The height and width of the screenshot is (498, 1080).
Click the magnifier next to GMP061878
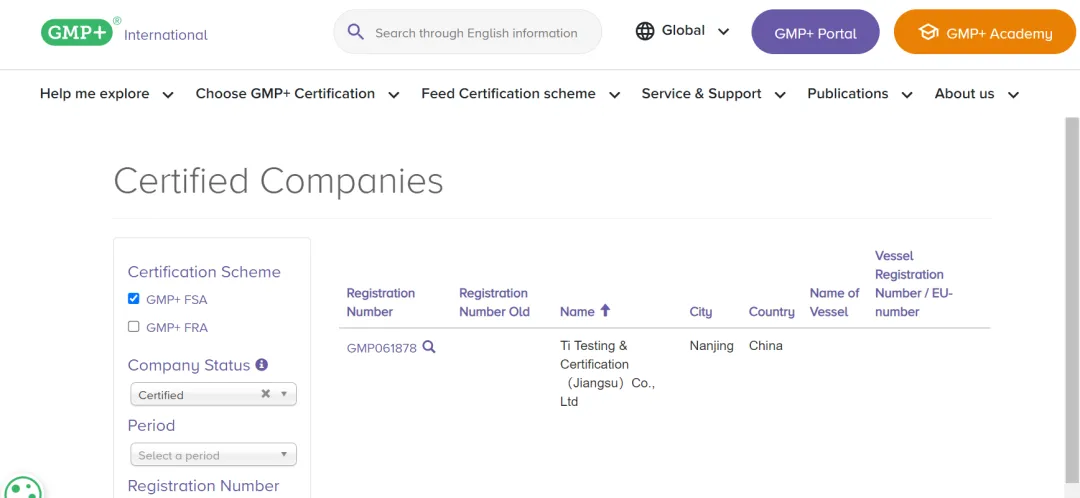click(429, 347)
